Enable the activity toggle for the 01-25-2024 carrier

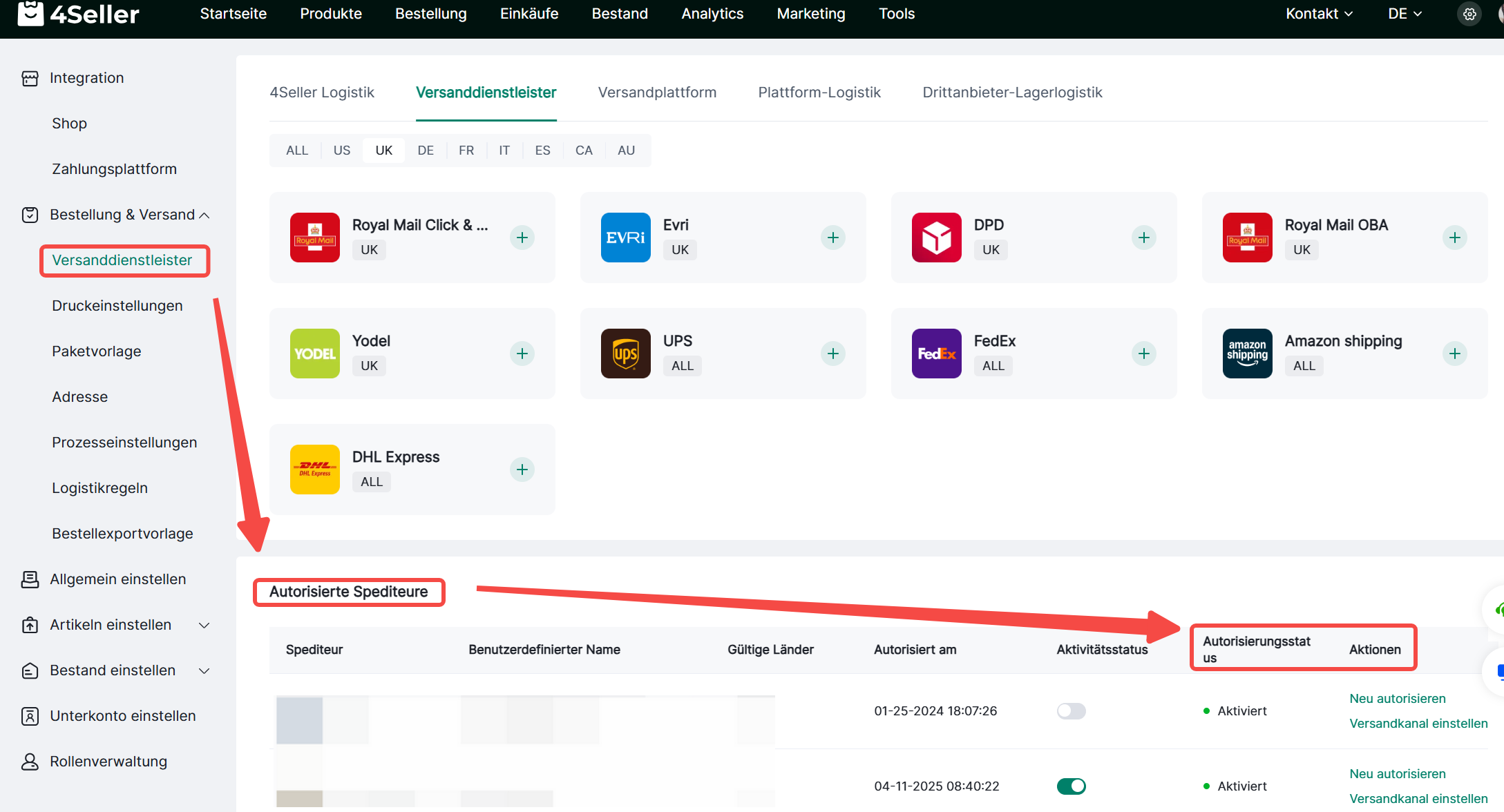click(x=1071, y=711)
